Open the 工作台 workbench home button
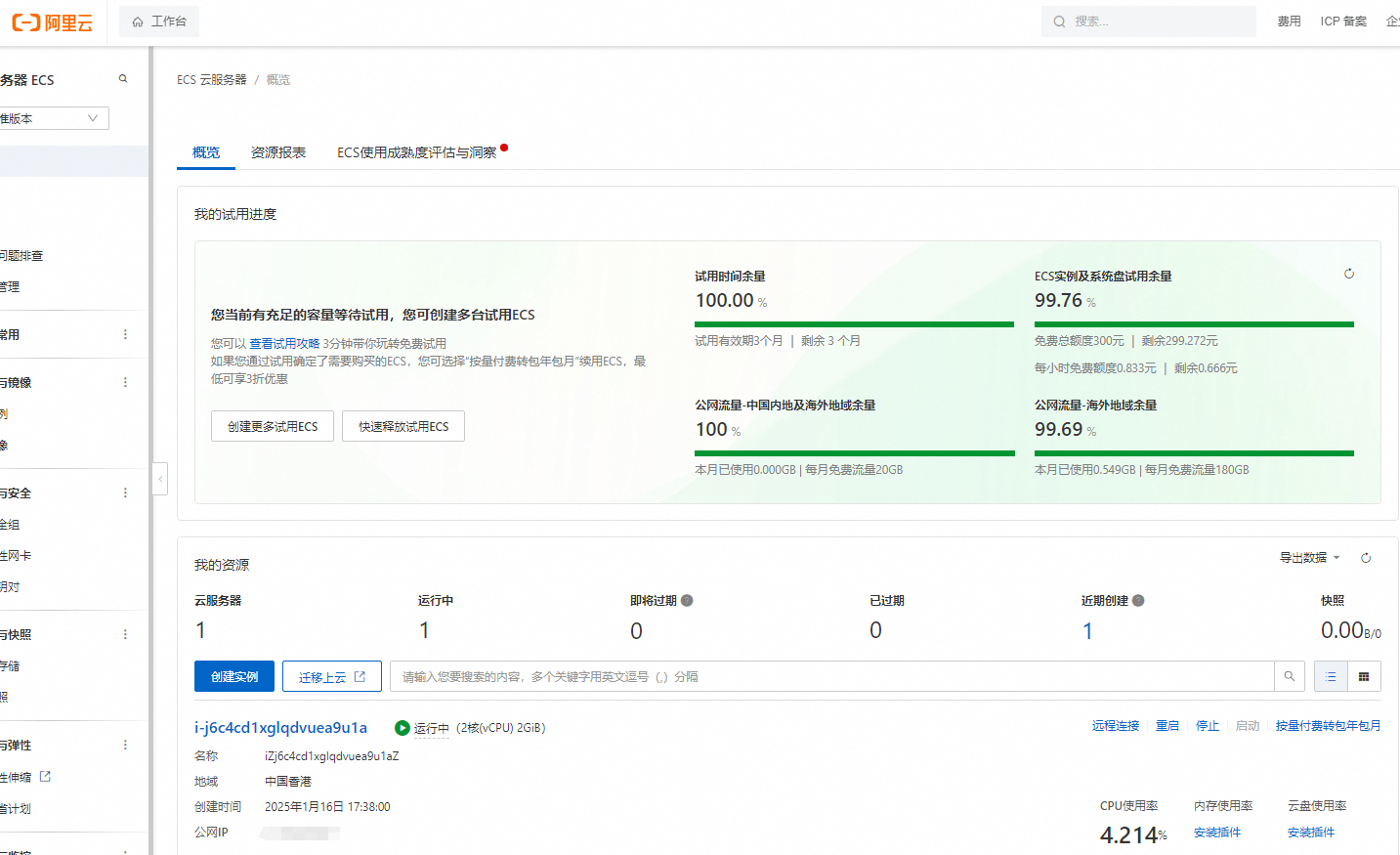1400x855 pixels. [159, 21]
